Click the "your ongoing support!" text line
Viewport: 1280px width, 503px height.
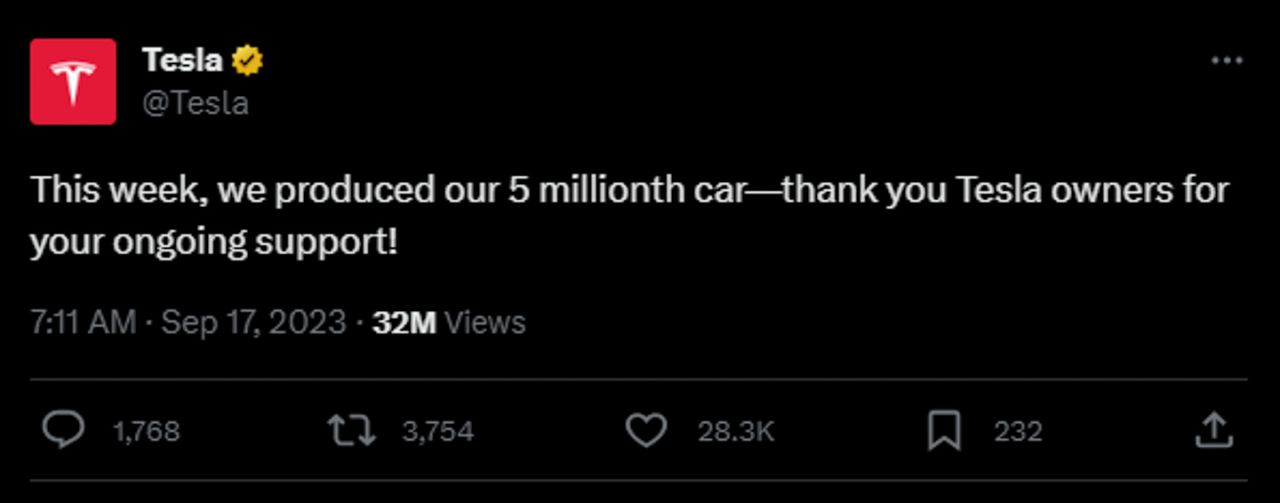tap(214, 242)
